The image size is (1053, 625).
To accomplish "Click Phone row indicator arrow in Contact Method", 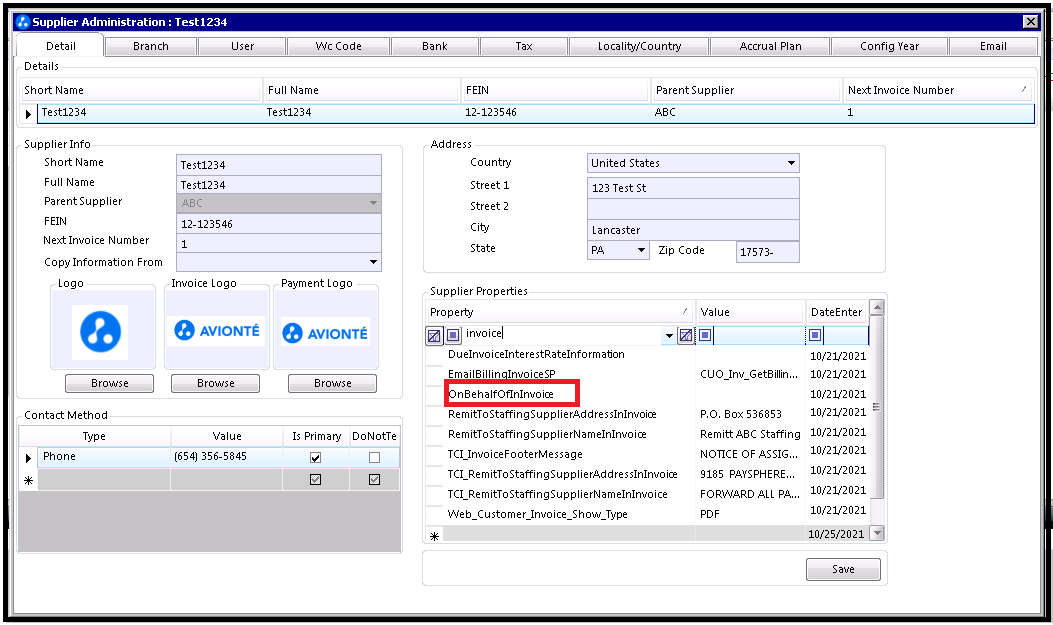I will click(28, 458).
